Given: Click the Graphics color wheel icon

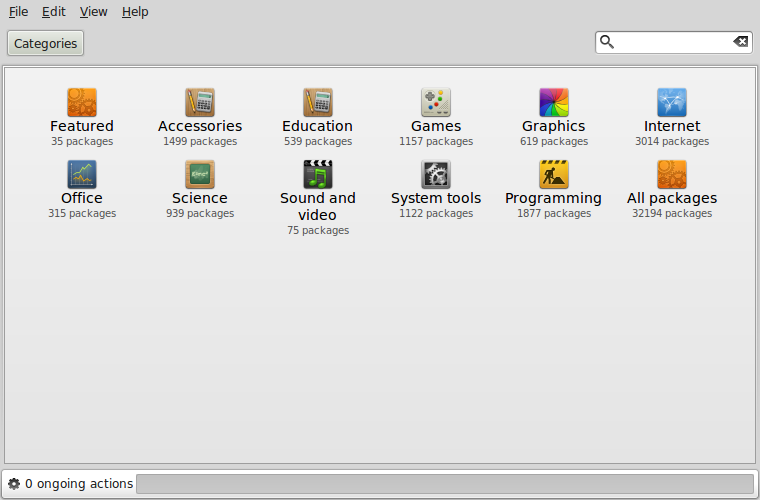Looking at the screenshot, I should coord(553,102).
